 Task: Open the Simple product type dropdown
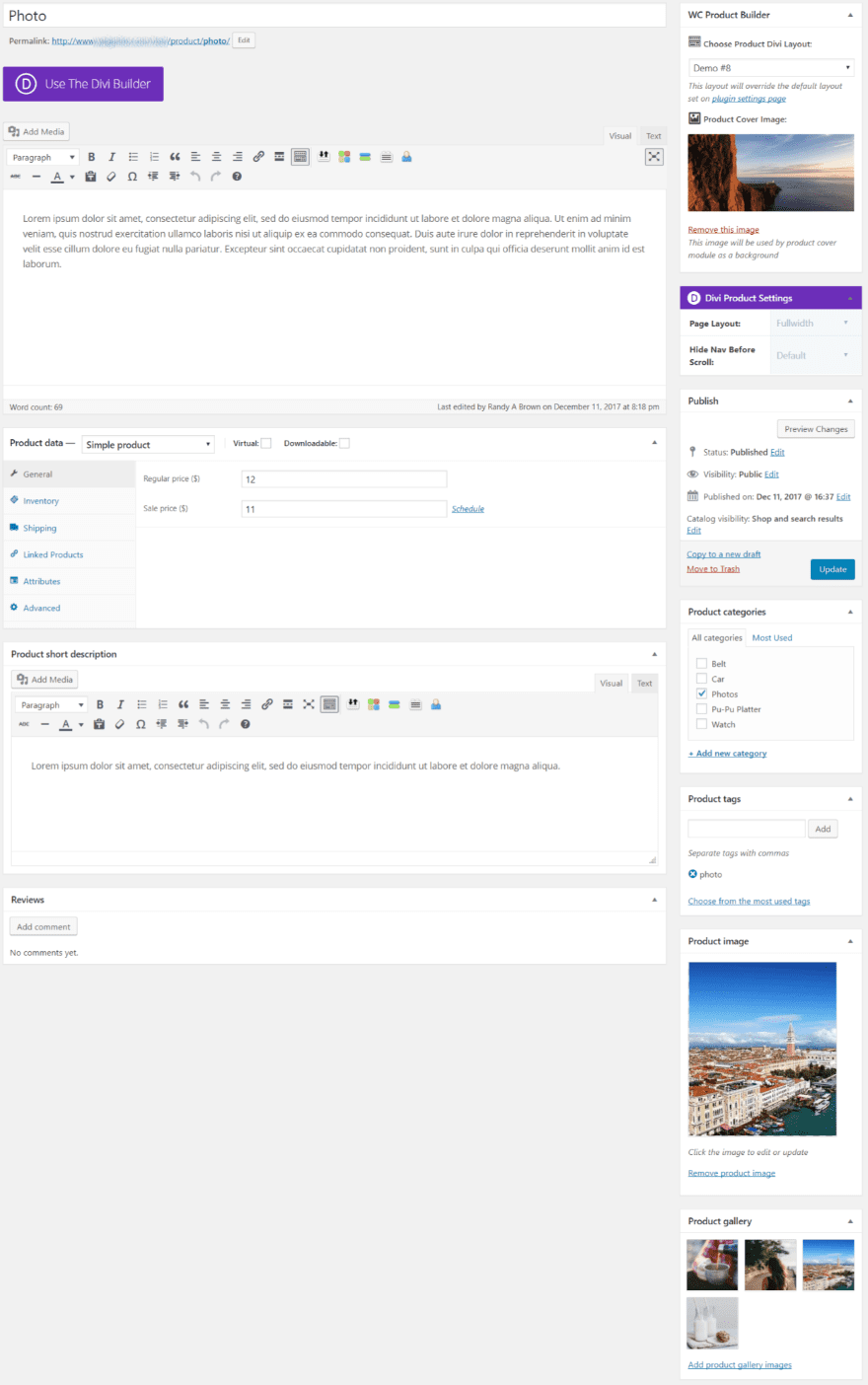pyautogui.click(x=148, y=444)
